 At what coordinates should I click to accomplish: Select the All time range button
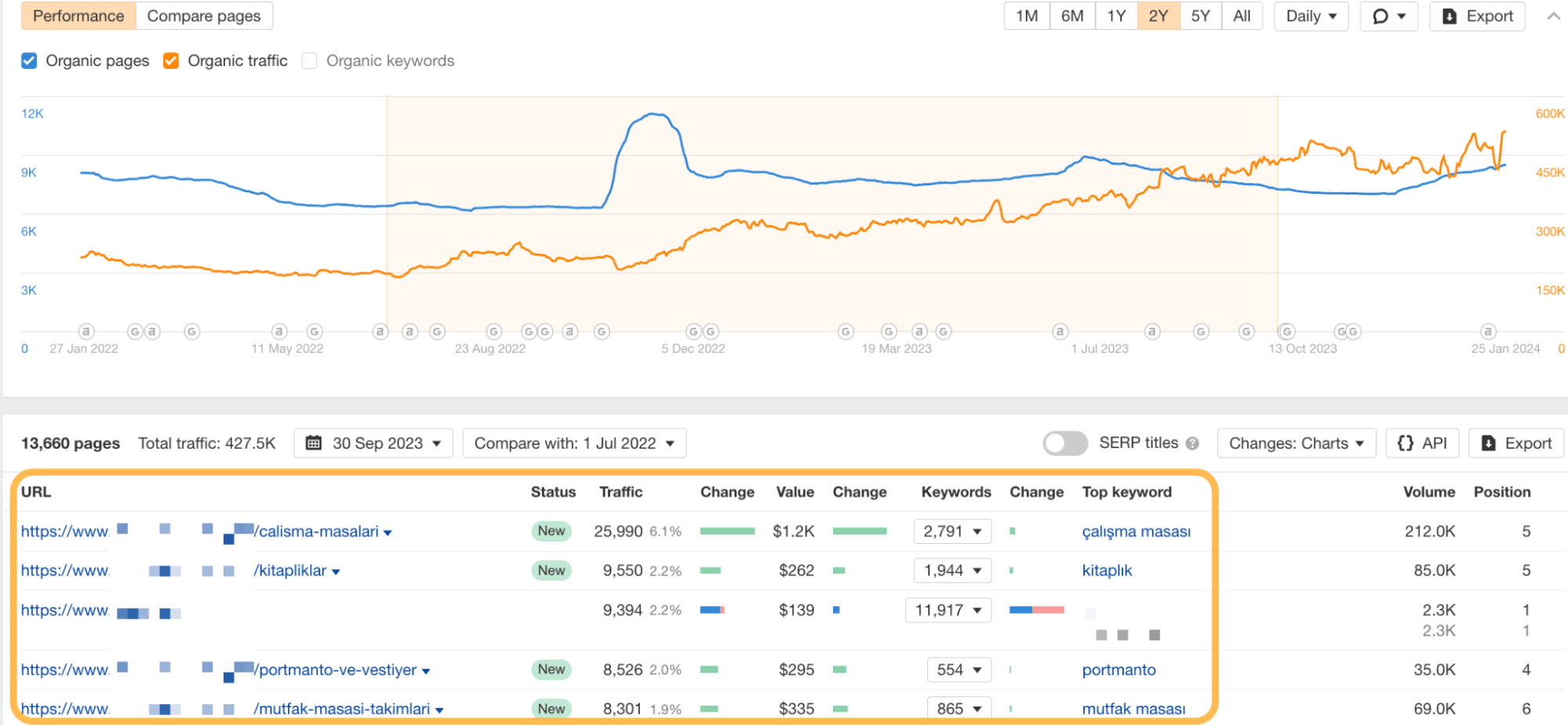point(1242,16)
